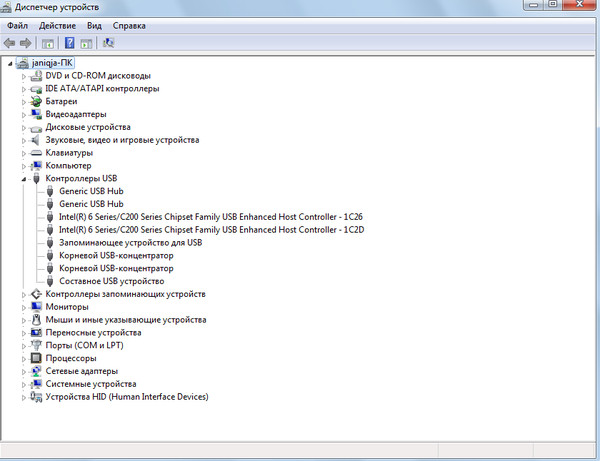Viewport: 600px width, 461px height.
Task: Click the scan for hardware changes icon
Action: click(x=108, y=43)
